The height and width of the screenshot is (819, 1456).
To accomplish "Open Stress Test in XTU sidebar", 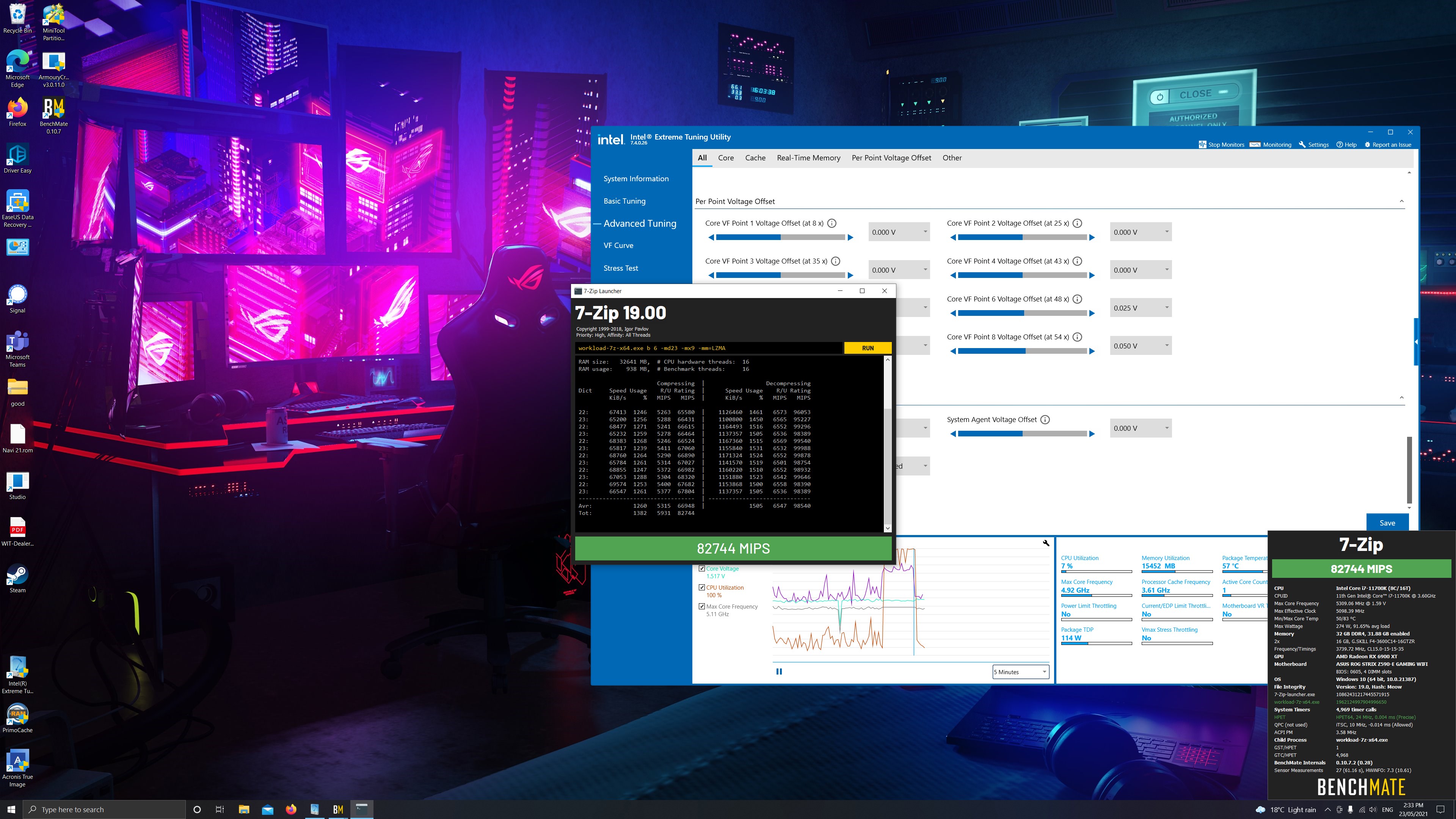I will coord(621,268).
